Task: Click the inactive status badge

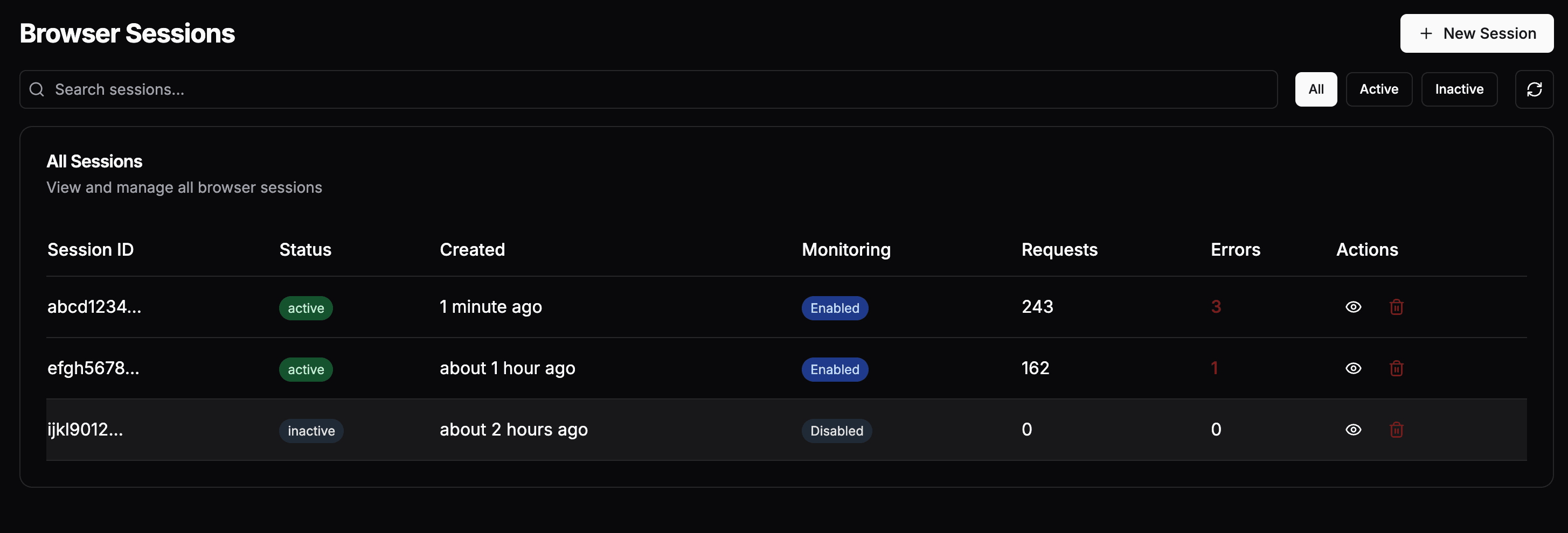Action: (x=311, y=431)
